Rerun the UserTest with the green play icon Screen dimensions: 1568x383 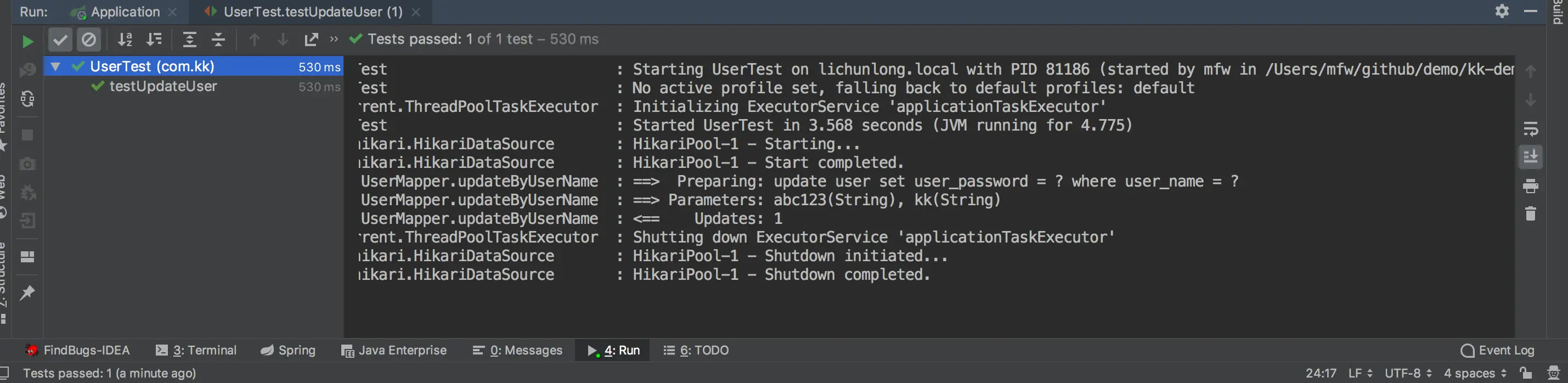(27, 41)
